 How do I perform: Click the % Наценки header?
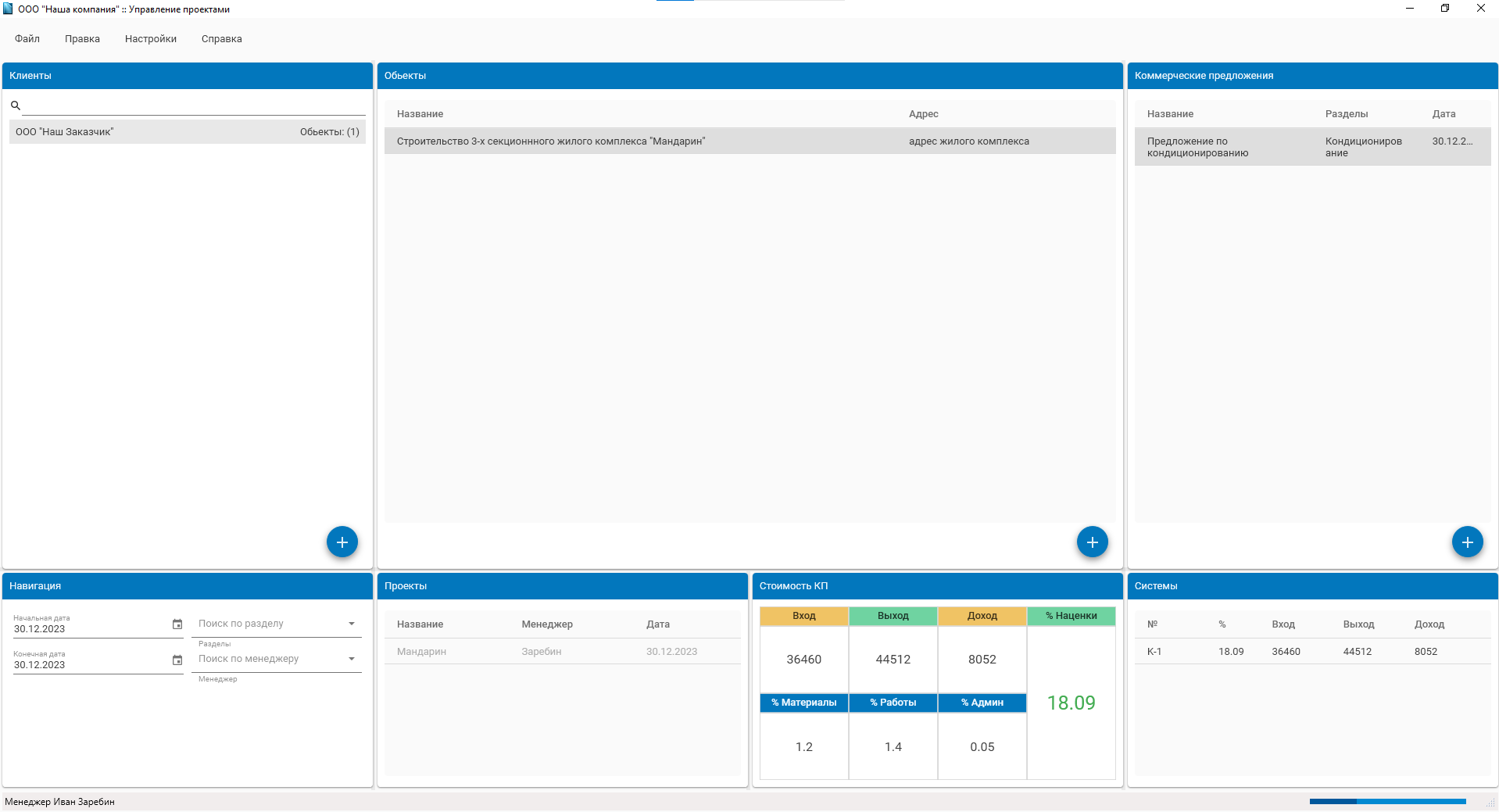click(1071, 616)
